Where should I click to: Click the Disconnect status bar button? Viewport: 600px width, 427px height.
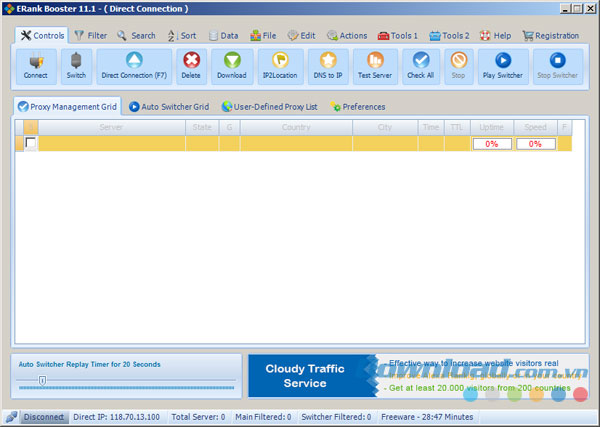pos(44,417)
